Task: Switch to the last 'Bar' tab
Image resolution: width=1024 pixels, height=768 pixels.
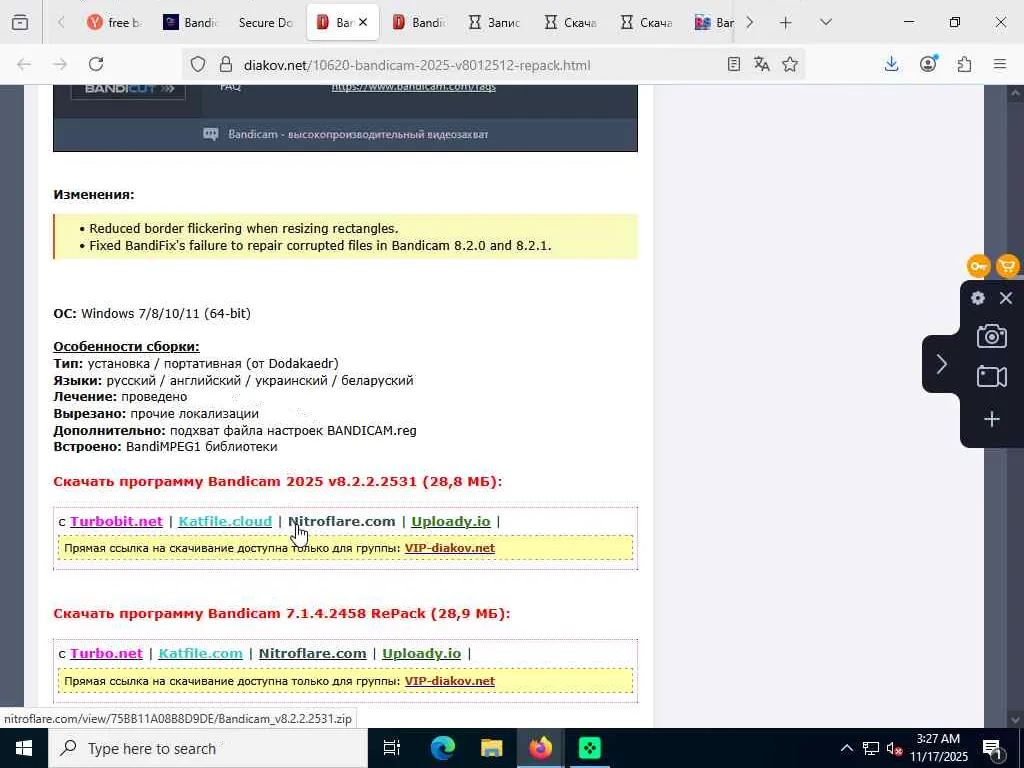Action: (713, 22)
